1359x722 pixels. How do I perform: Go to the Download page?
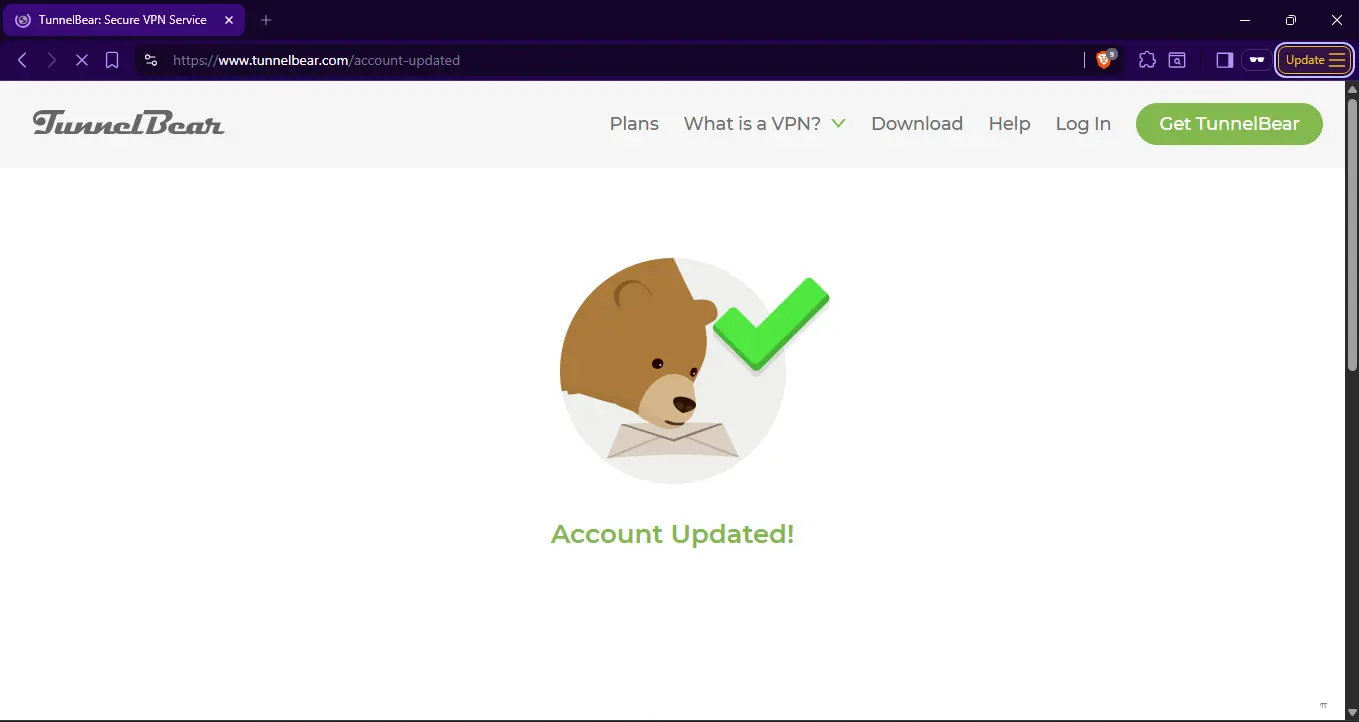click(917, 124)
